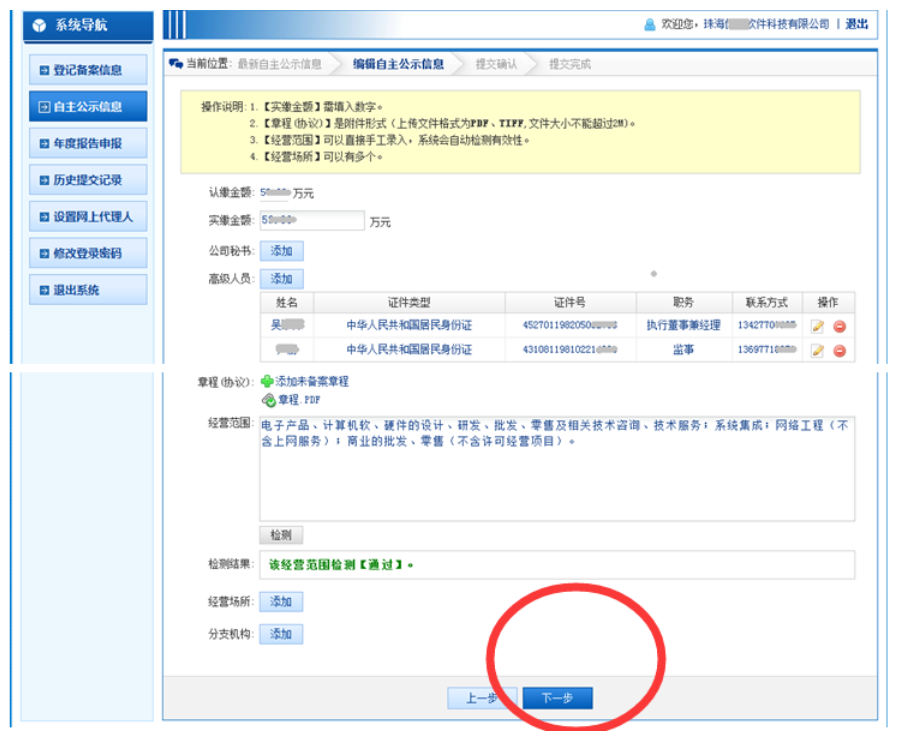898x740 pixels.
Task: Open 修改登录密码 sidebar item
Action: coord(88,253)
